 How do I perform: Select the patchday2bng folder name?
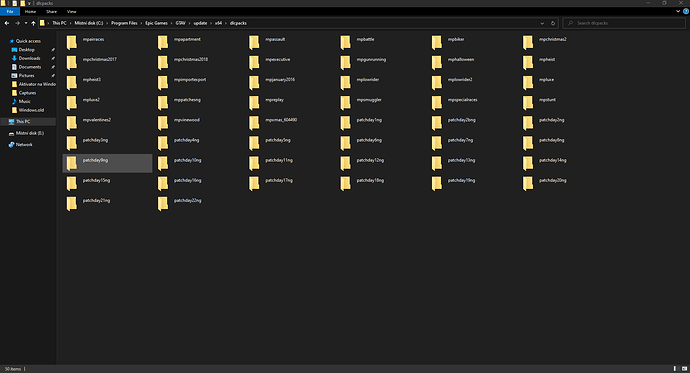coord(462,120)
